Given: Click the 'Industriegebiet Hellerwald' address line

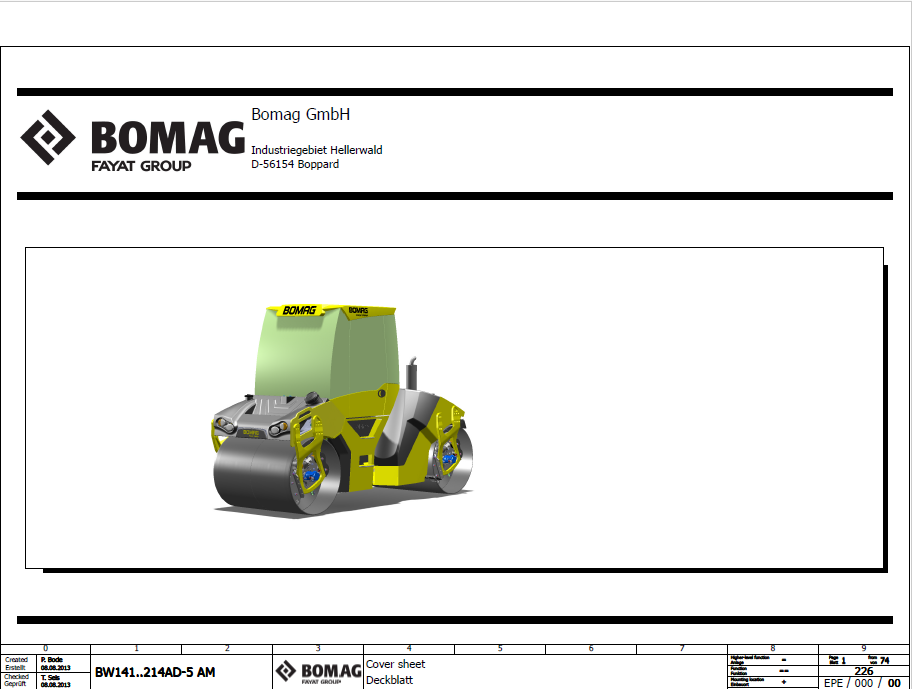Looking at the screenshot, I should [316, 150].
